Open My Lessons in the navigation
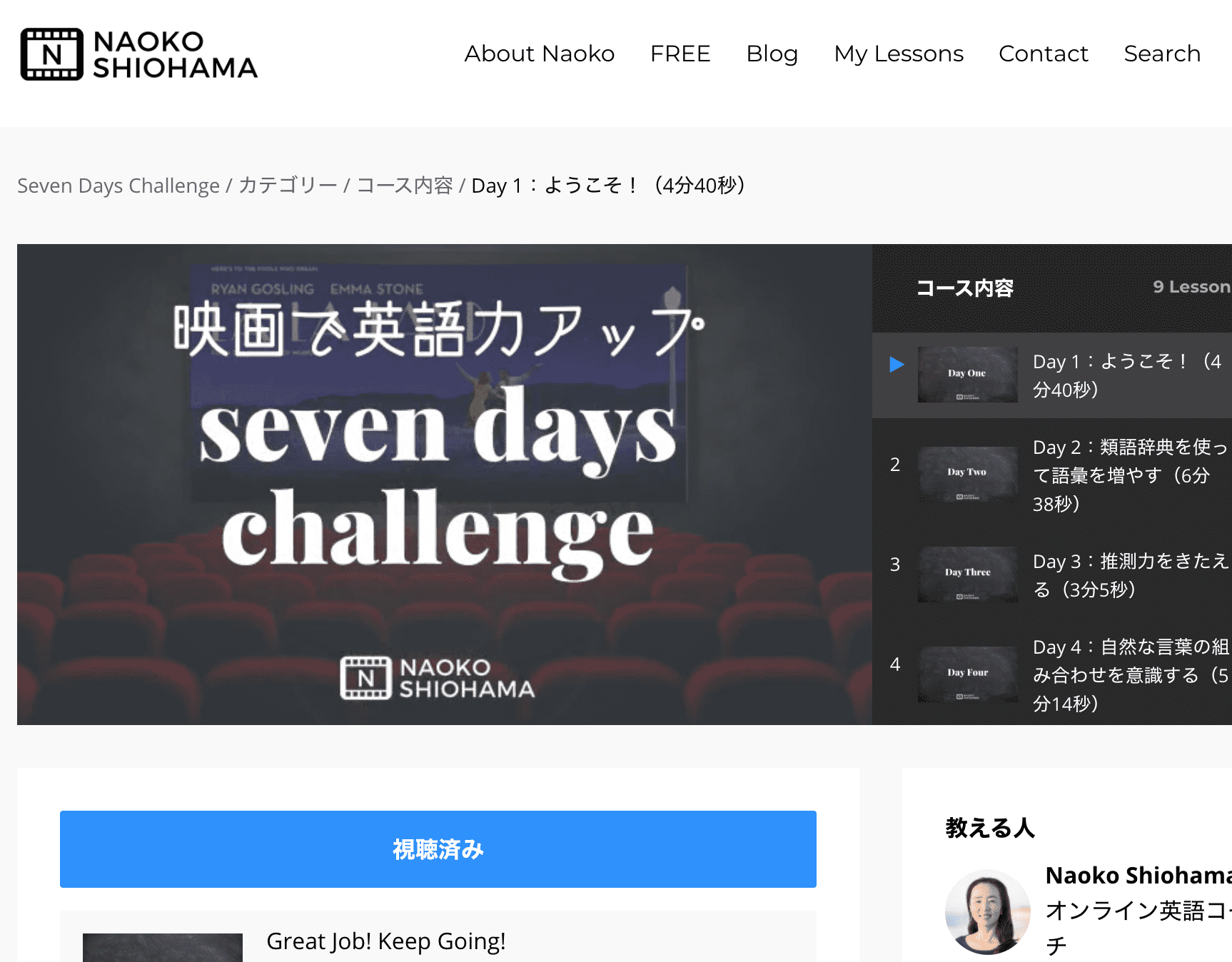 point(899,54)
